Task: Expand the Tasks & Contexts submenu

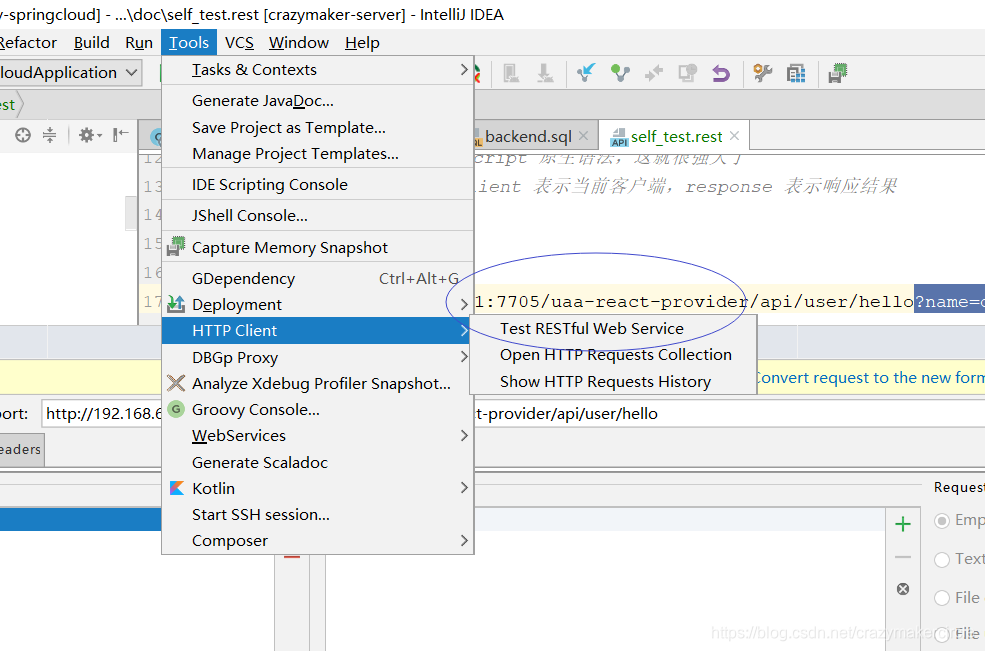Action: click(x=317, y=70)
